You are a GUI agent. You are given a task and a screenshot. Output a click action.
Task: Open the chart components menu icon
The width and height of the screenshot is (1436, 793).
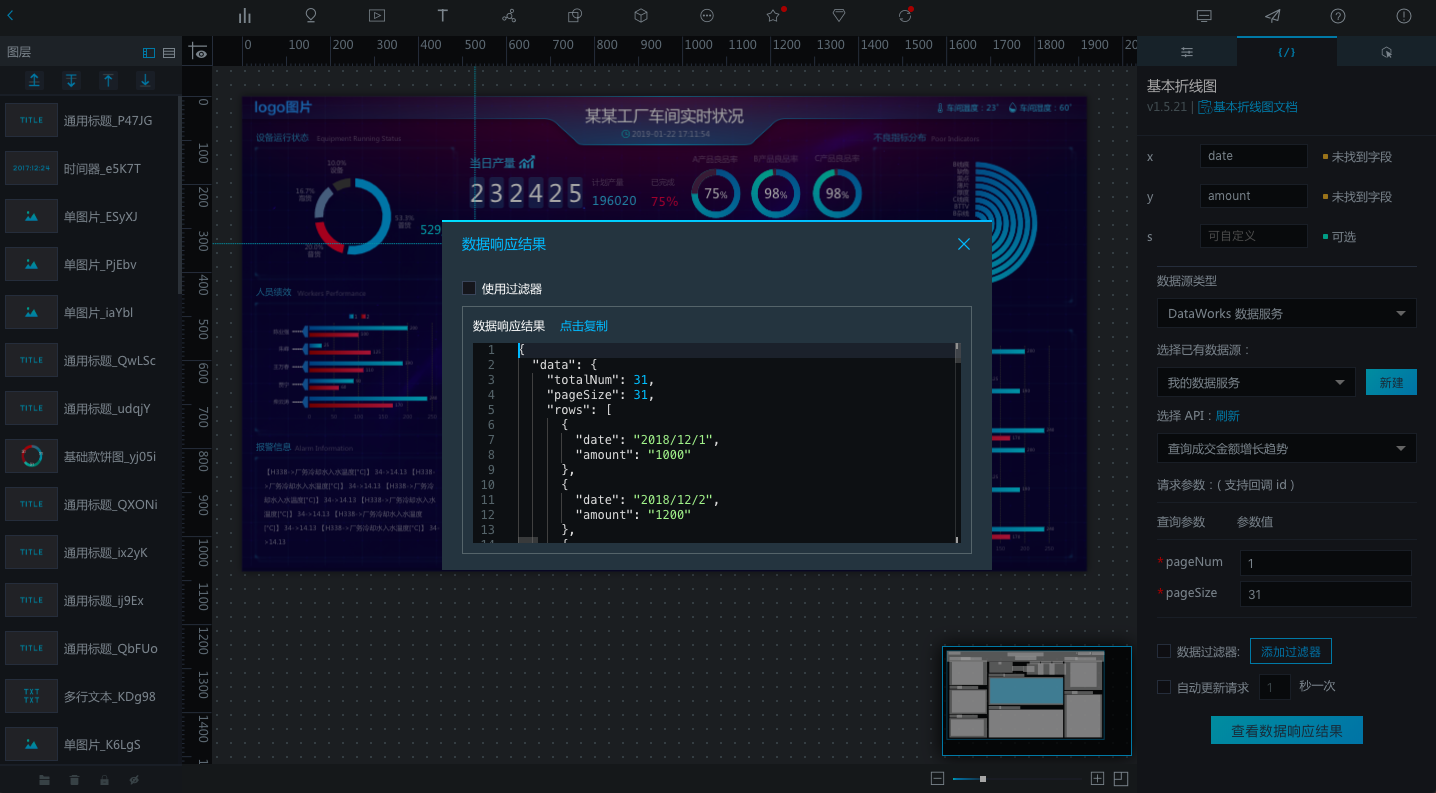(245, 16)
